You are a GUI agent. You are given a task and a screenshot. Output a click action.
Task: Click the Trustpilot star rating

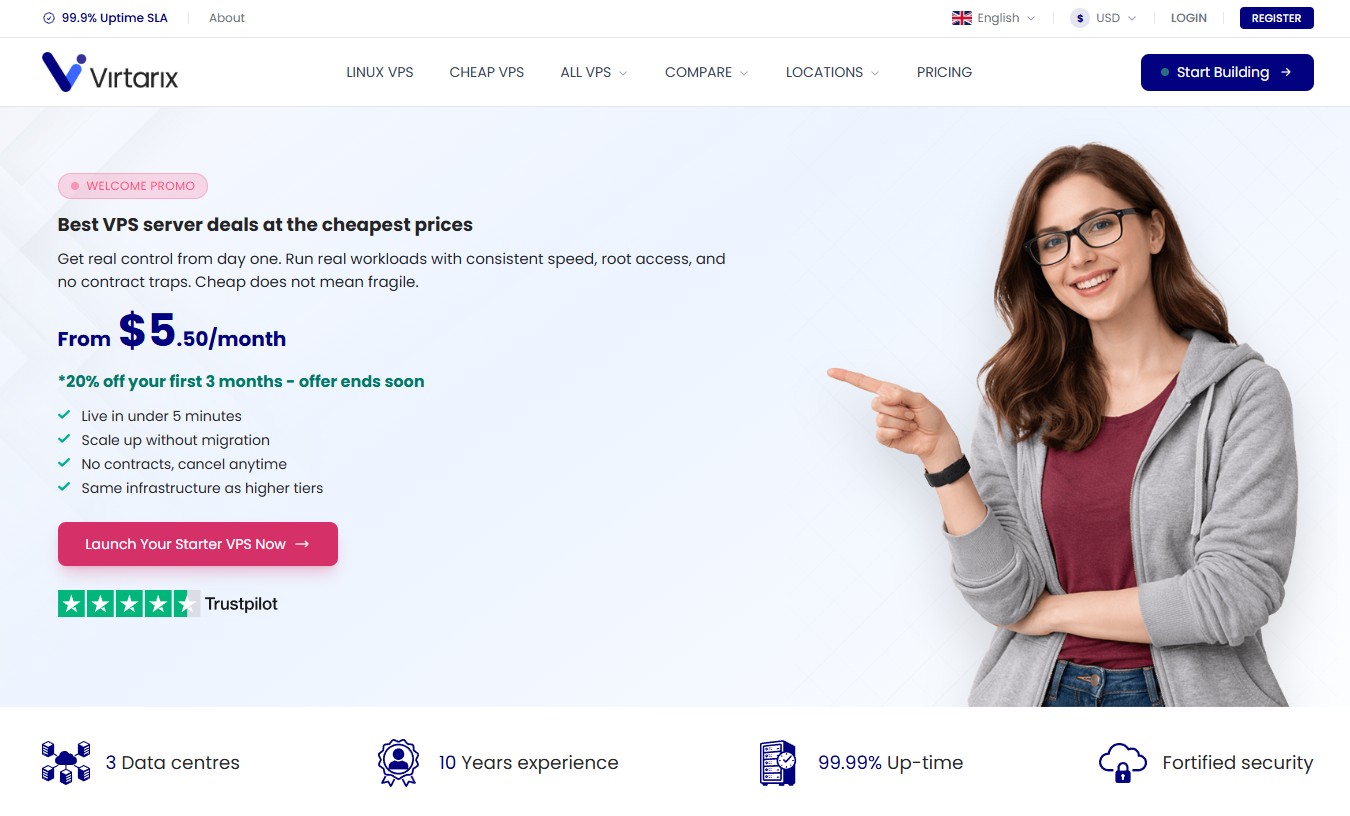coord(129,603)
